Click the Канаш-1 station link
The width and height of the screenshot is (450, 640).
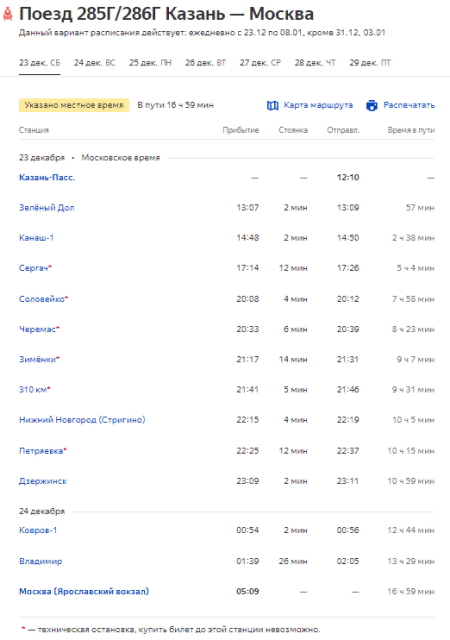(36, 238)
